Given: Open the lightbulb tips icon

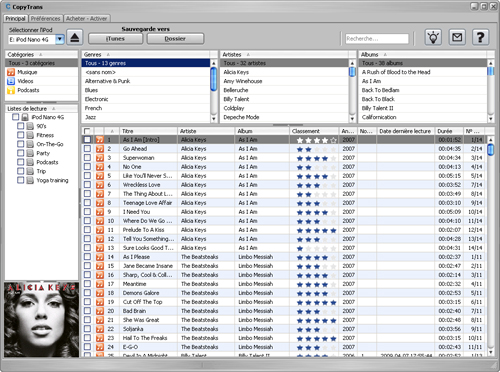Looking at the screenshot, I should pyautogui.click(x=433, y=37).
